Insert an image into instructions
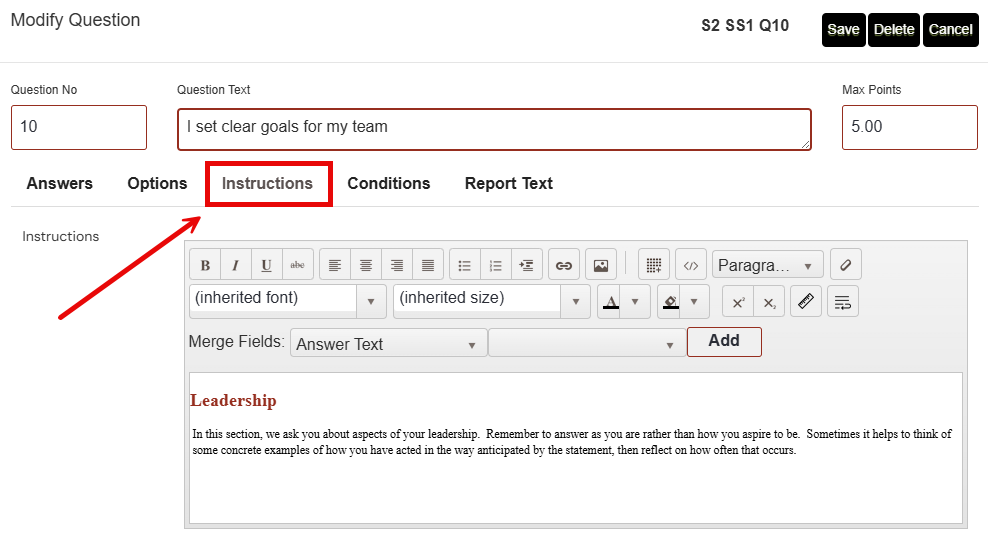 (600, 265)
